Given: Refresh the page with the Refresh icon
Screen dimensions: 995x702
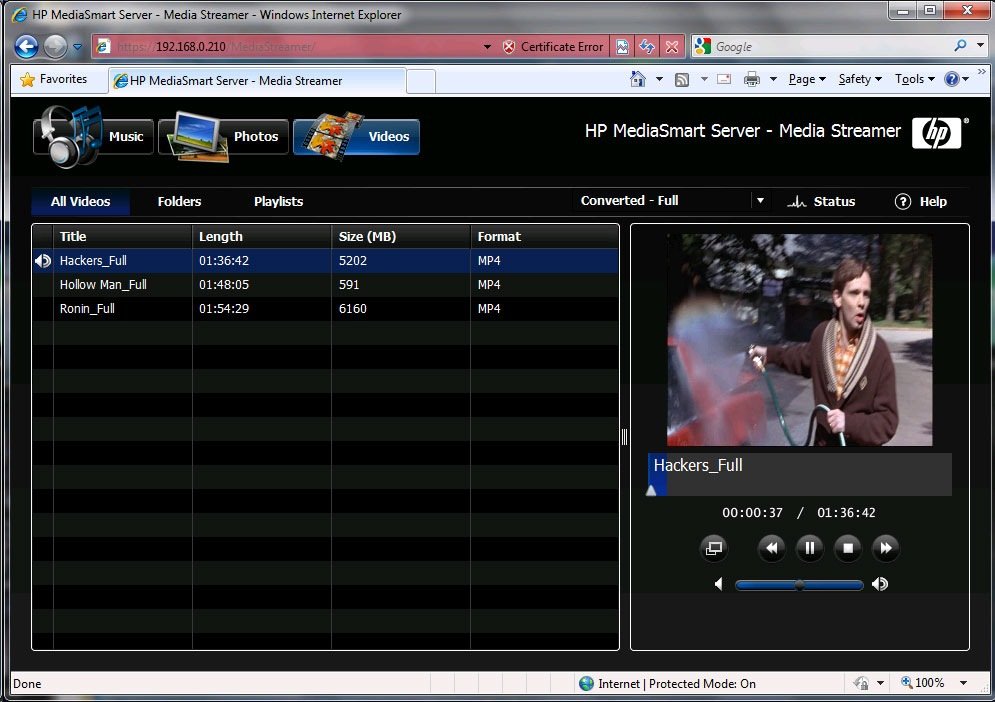Looking at the screenshot, I should 647,46.
